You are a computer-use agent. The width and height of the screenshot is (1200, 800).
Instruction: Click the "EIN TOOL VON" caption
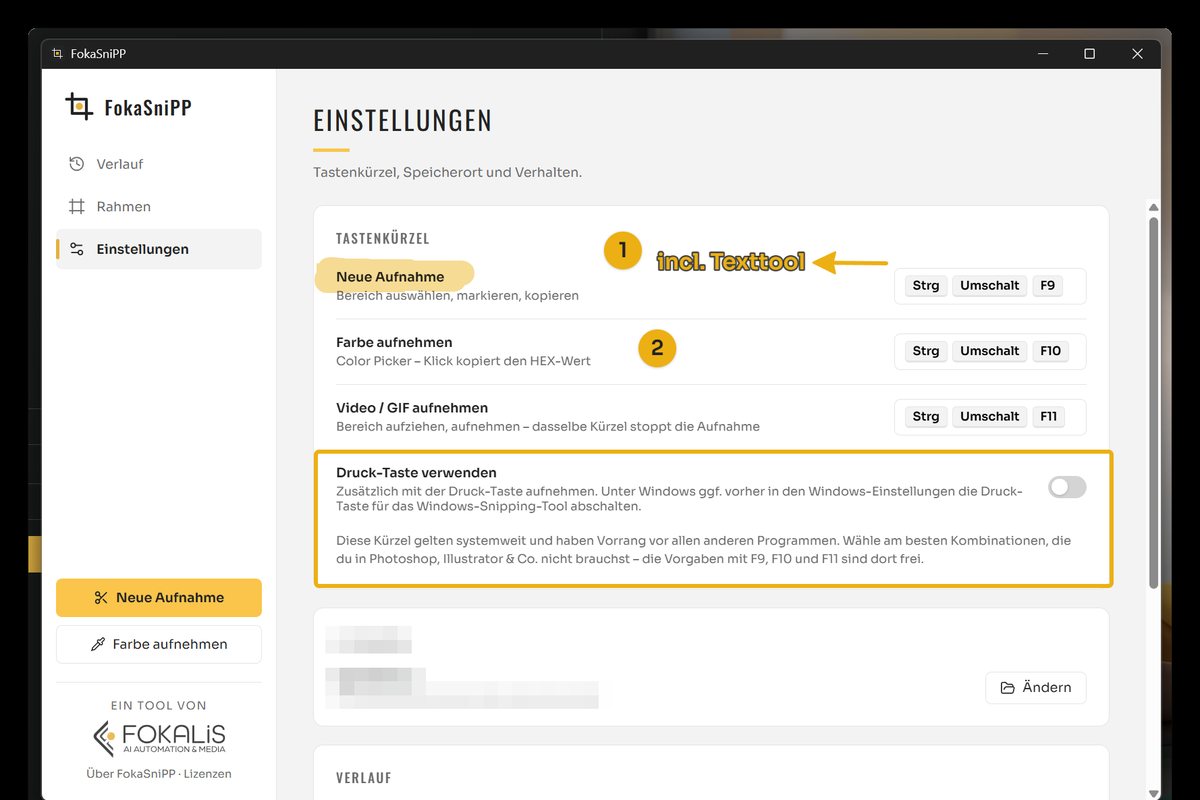click(x=159, y=706)
